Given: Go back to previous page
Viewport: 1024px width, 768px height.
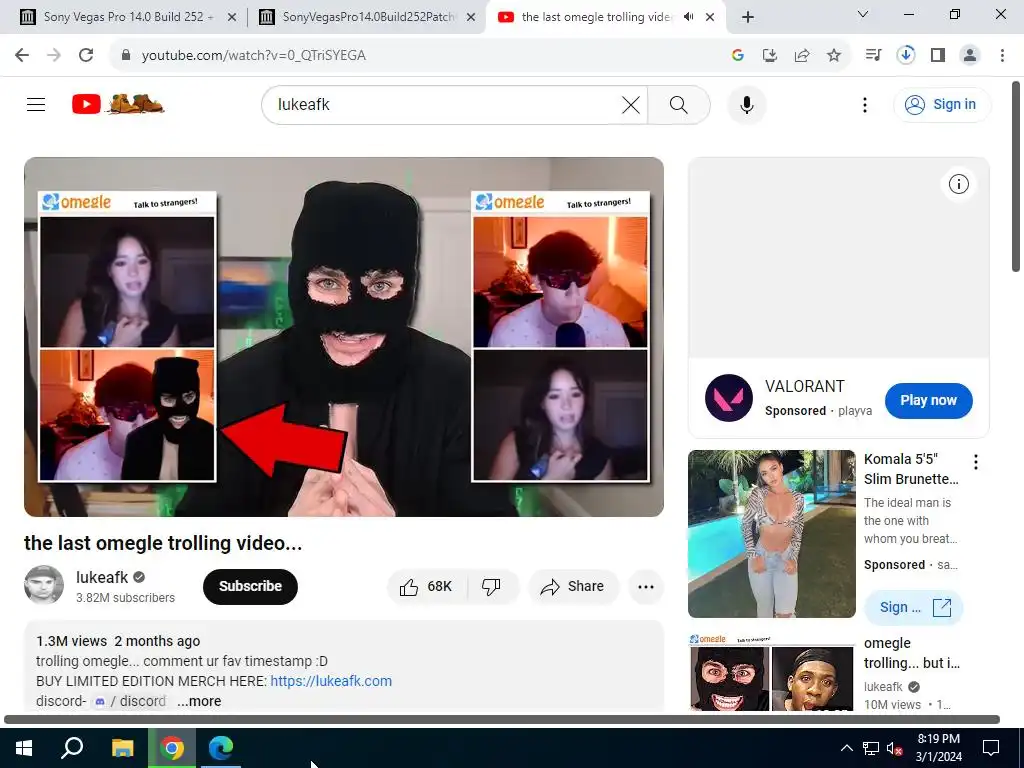Looking at the screenshot, I should tap(22, 56).
